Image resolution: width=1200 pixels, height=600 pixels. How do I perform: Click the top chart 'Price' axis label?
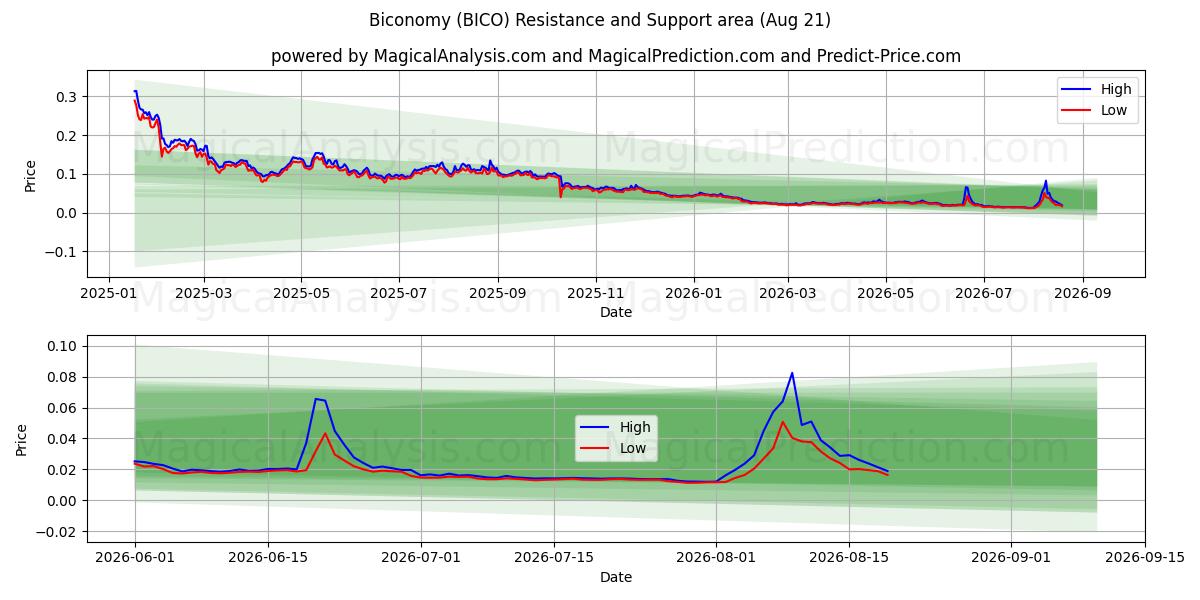(x=29, y=173)
